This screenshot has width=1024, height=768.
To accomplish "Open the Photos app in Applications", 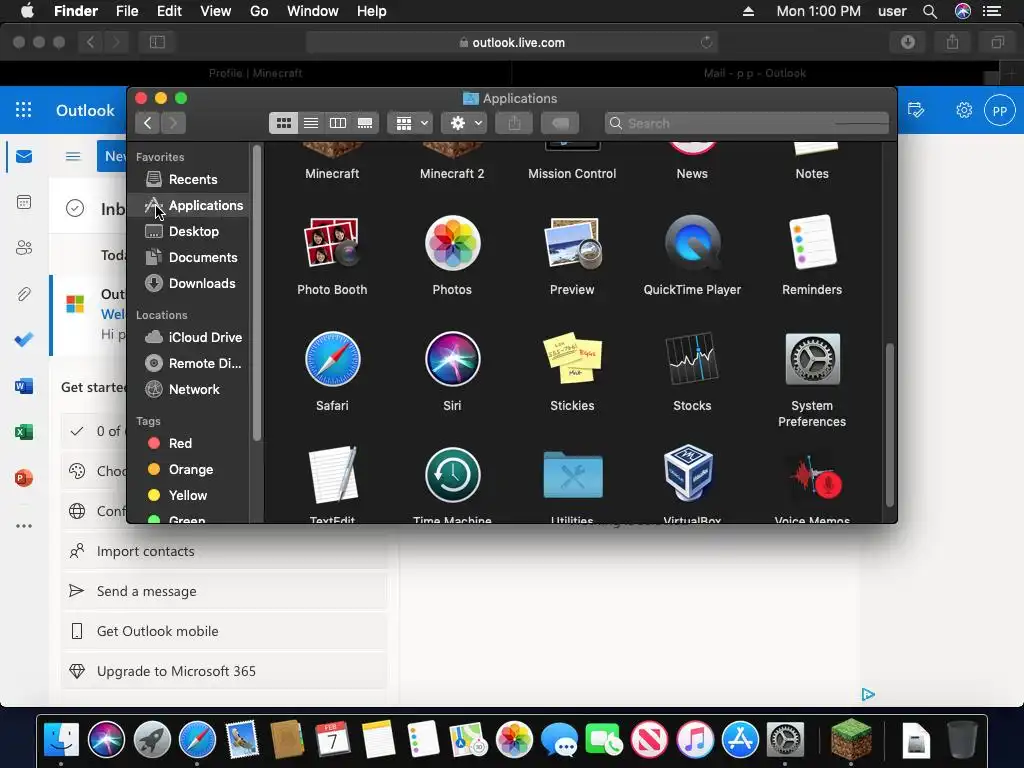I will [452, 243].
